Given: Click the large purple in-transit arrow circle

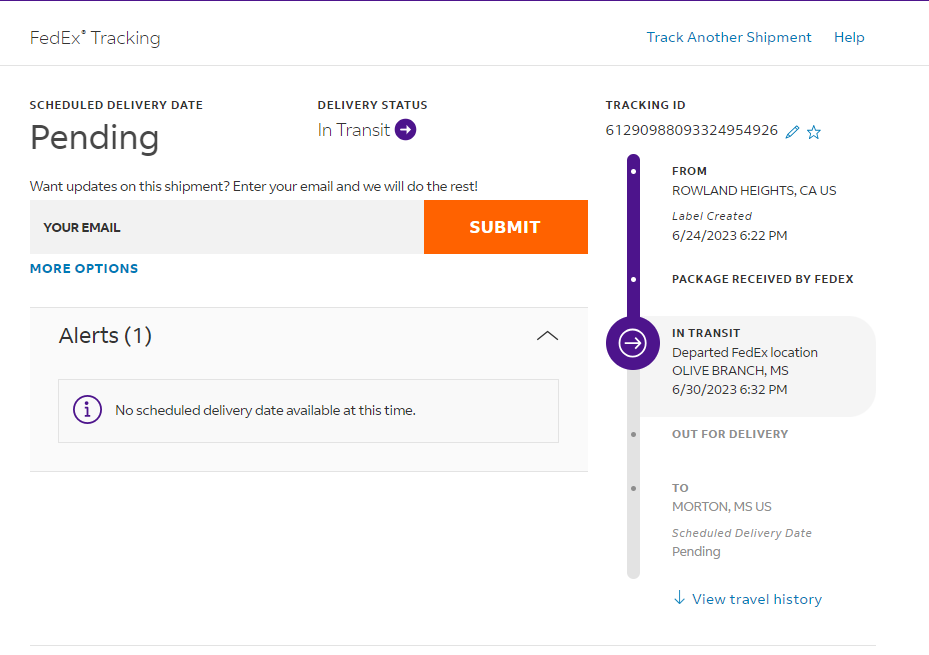Looking at the screenshot, I should (633, 343).
